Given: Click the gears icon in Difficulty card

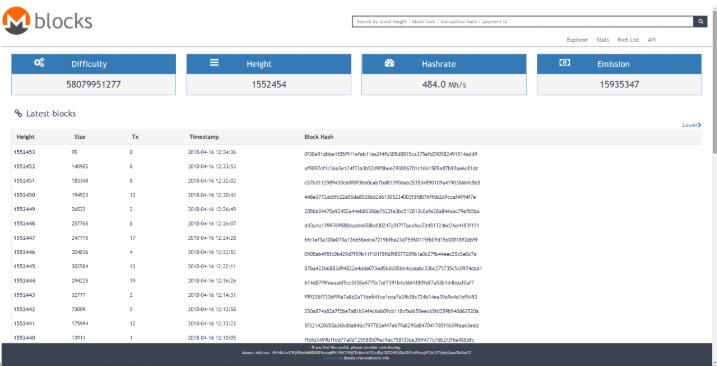Looking at the screenshot, I should (39, 63).
